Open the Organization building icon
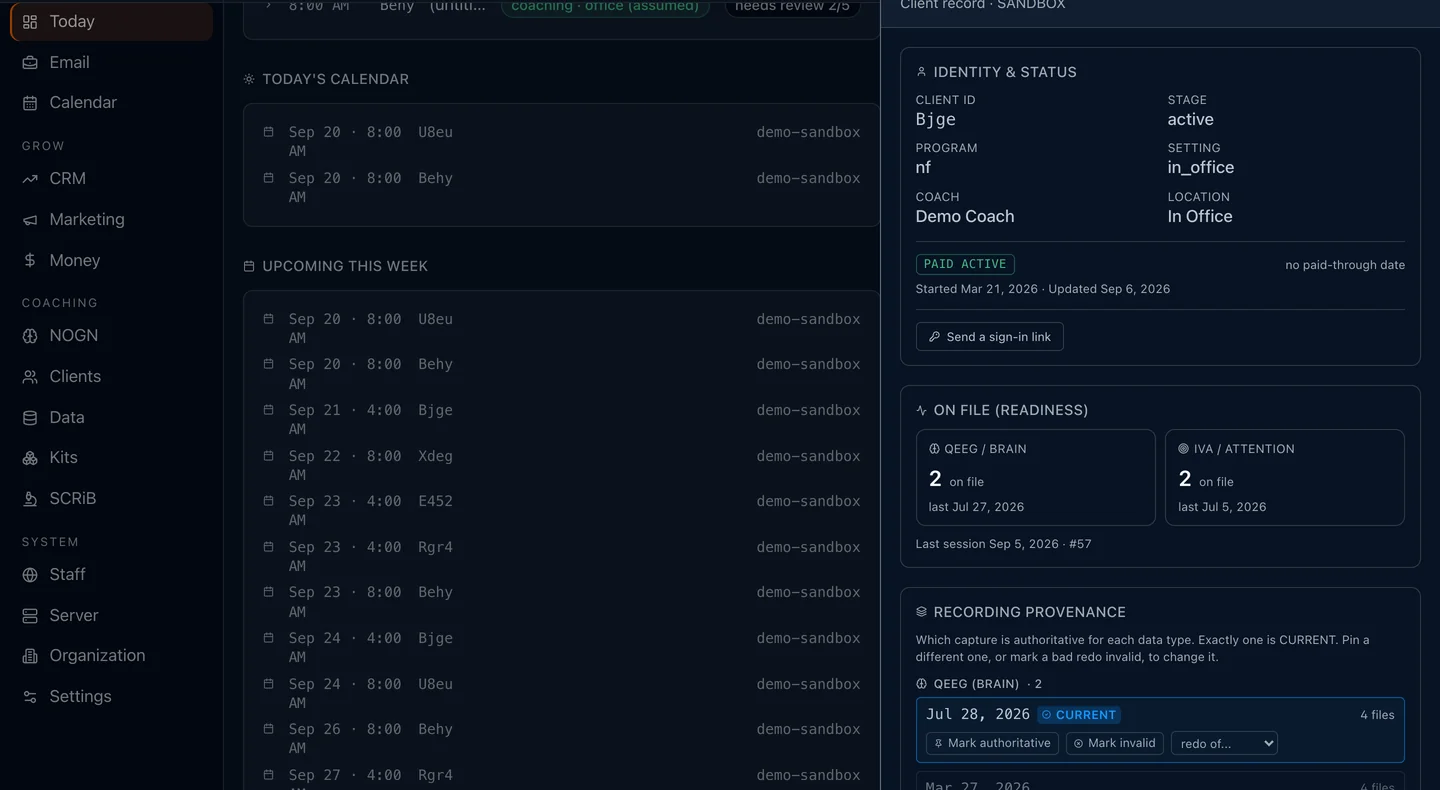The width and height of the screenshot is (1440, 790). [x=30, y=655]
